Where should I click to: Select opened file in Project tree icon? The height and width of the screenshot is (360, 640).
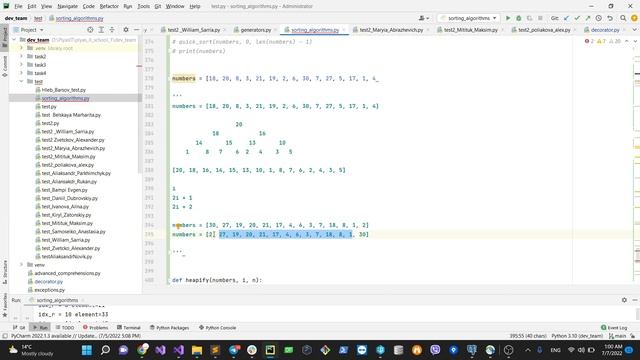click(x=90, y=30)
